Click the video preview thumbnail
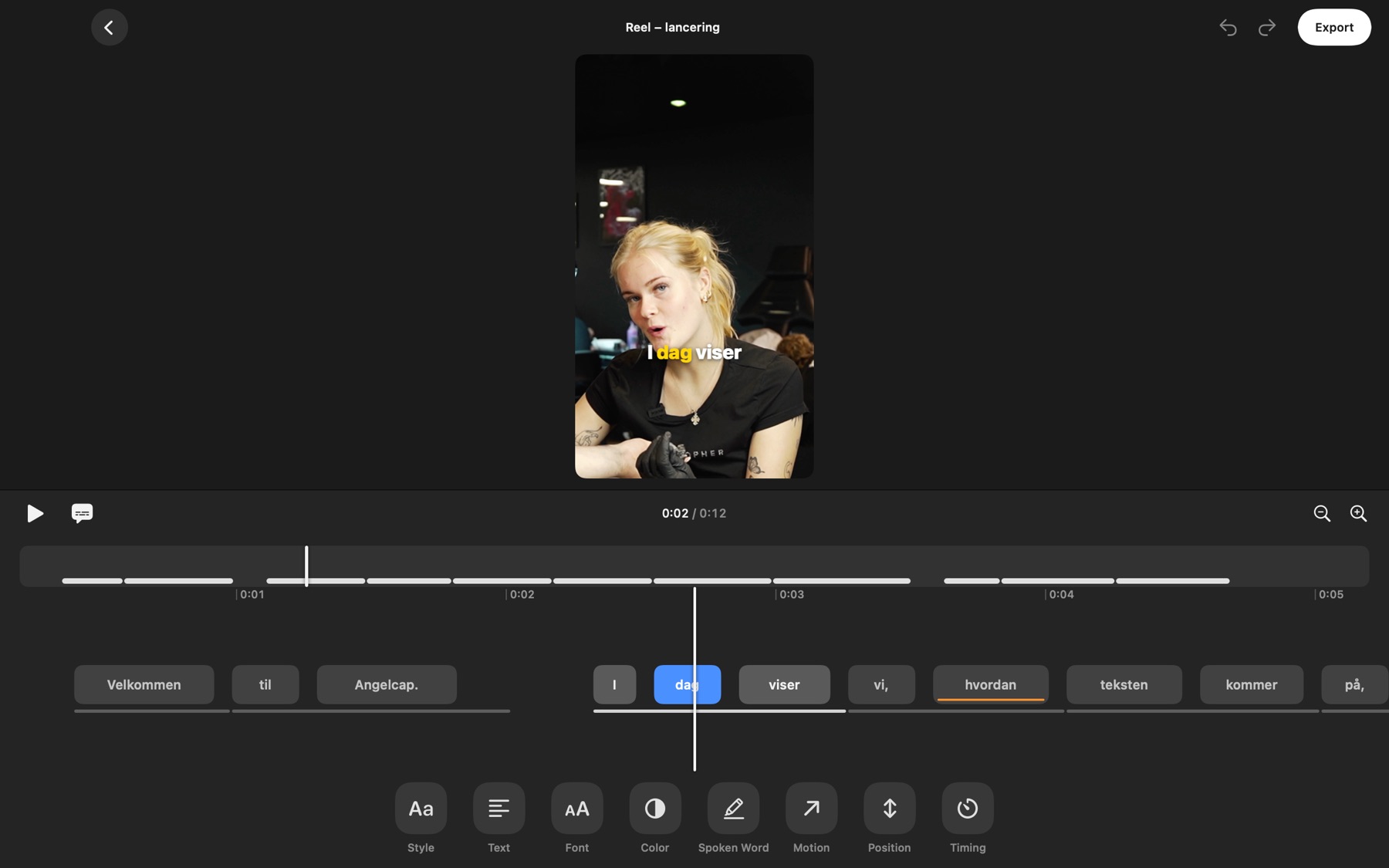Viewport: 1389px width, 868px height. click(694, 266)
